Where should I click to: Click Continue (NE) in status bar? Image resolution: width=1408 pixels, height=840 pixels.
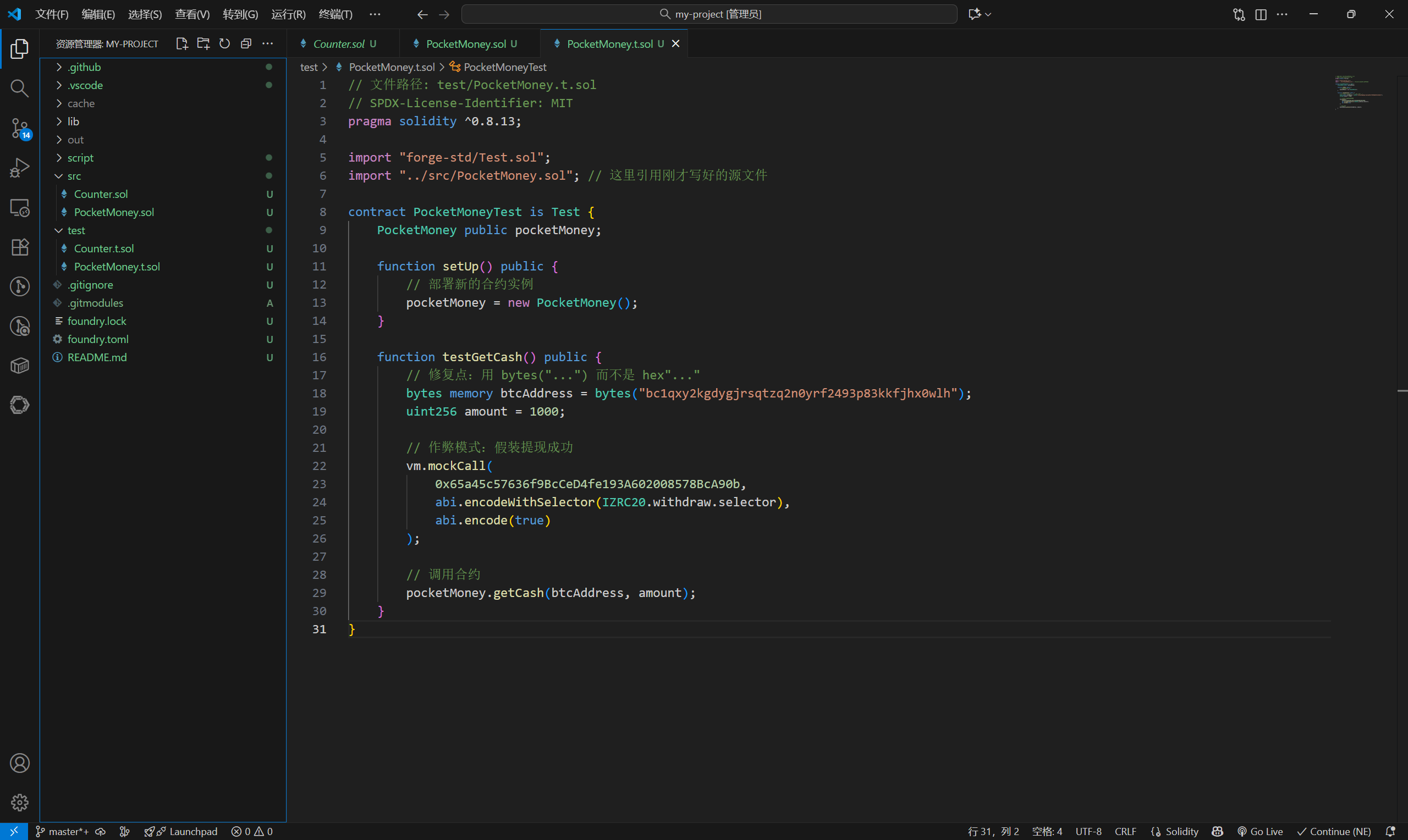pos(1334,831)
